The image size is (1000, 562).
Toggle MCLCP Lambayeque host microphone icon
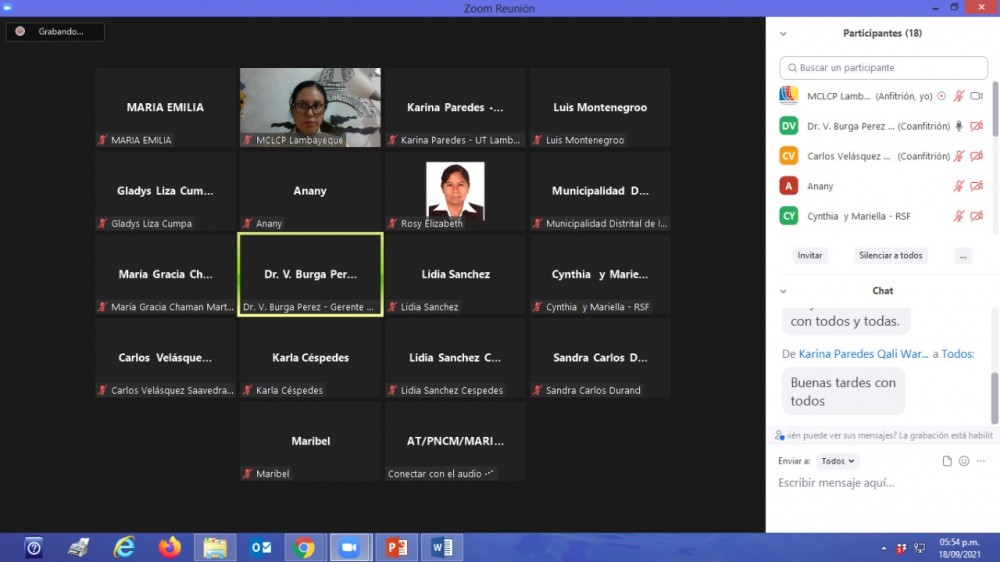pos(958,96)
